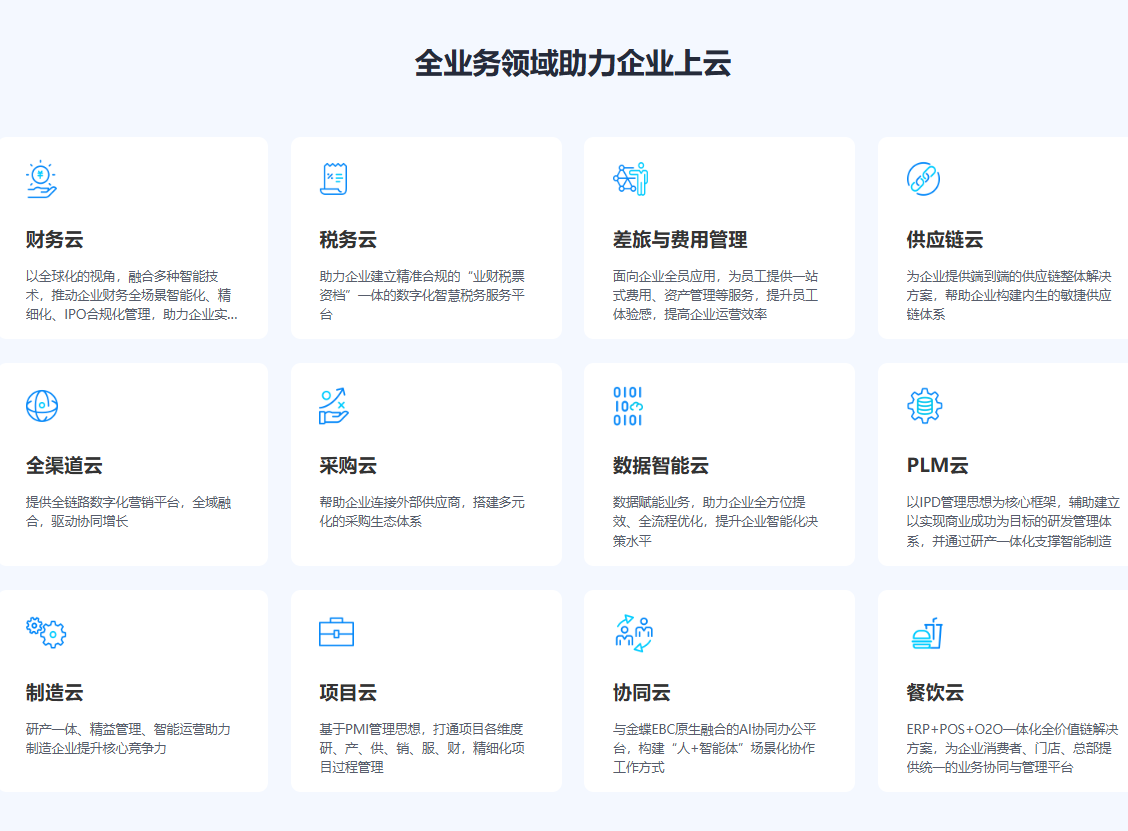Screen dimensions: 1128x831
Task: Click the 餐饮云 food and drink icon
Action: point(927,632)
